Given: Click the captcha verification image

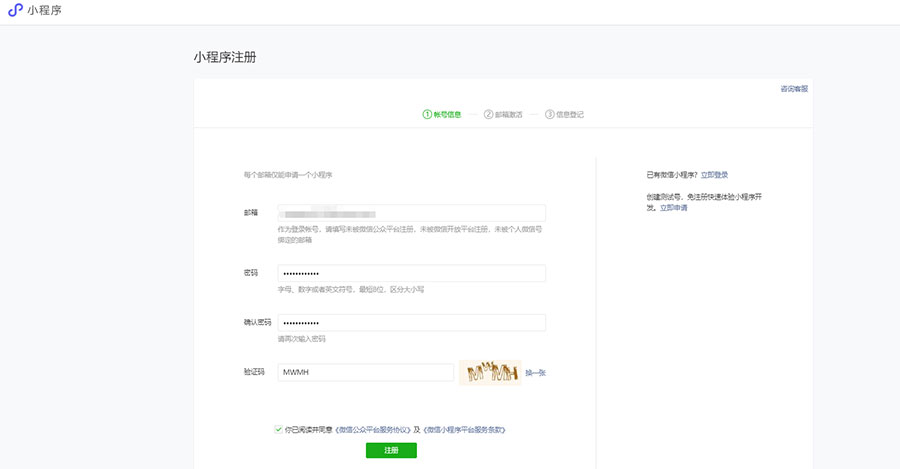Looking at the screenshot, I should click(490, 373).
